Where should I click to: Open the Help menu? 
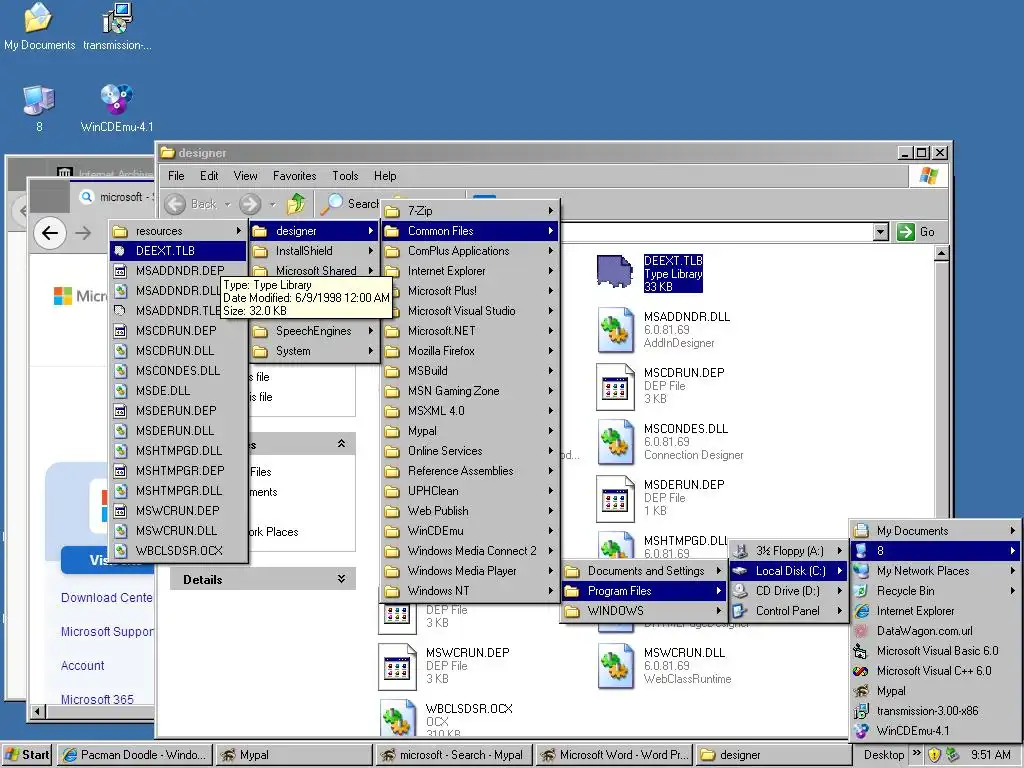coord(385,176)
